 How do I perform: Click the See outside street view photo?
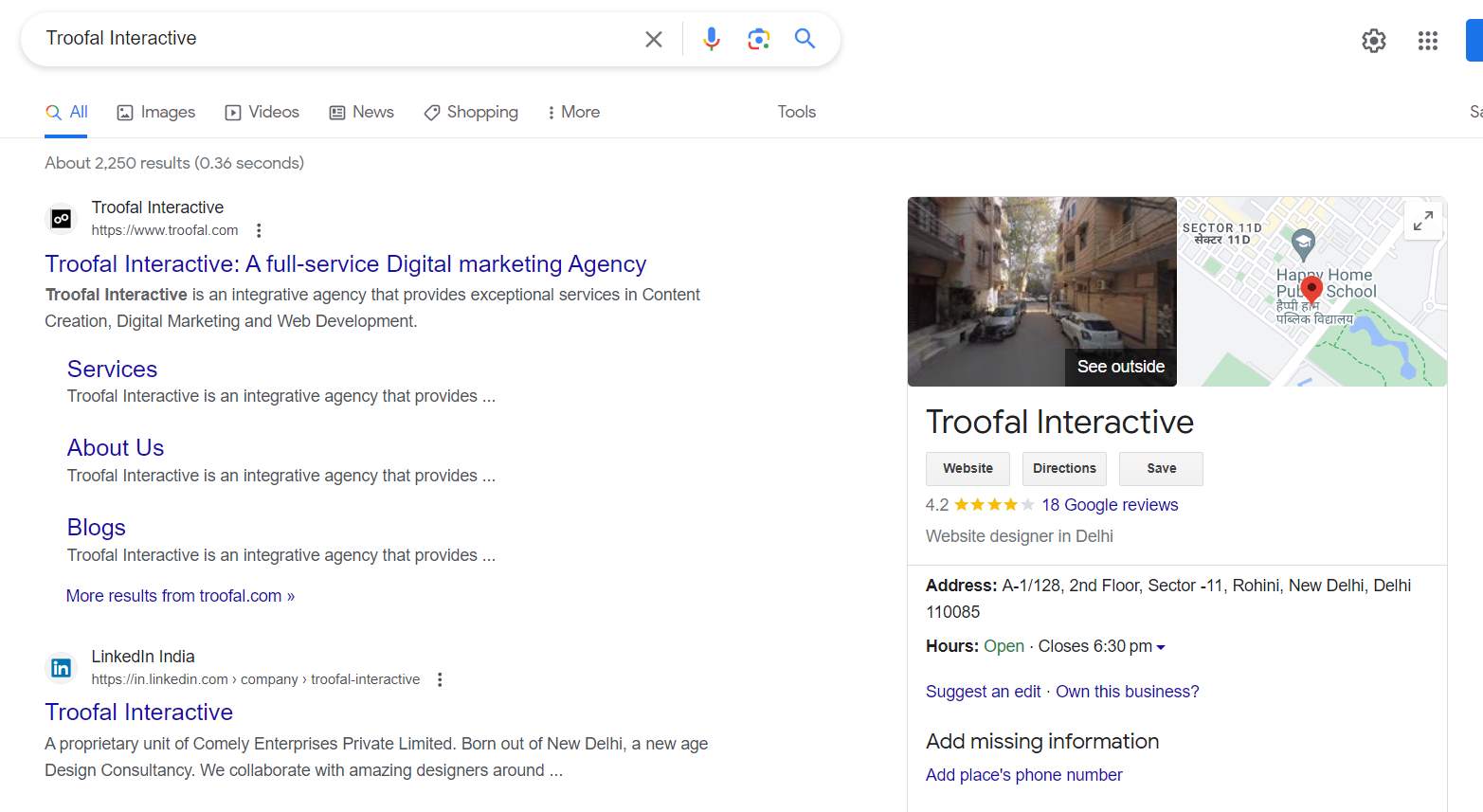coord(1041,292)
